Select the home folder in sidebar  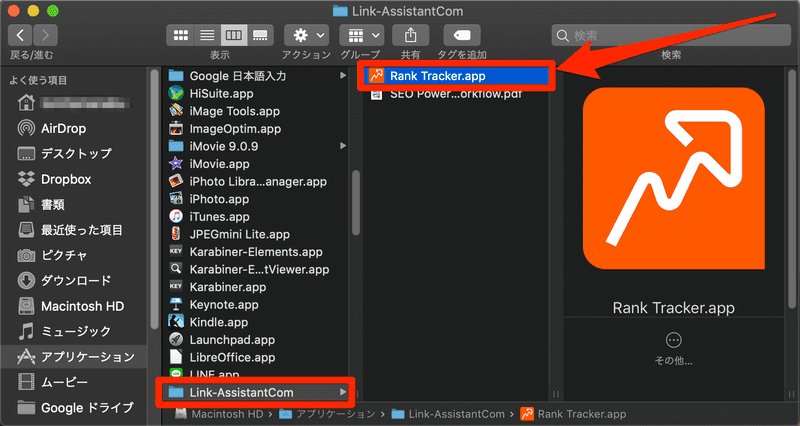click(73, 104)
